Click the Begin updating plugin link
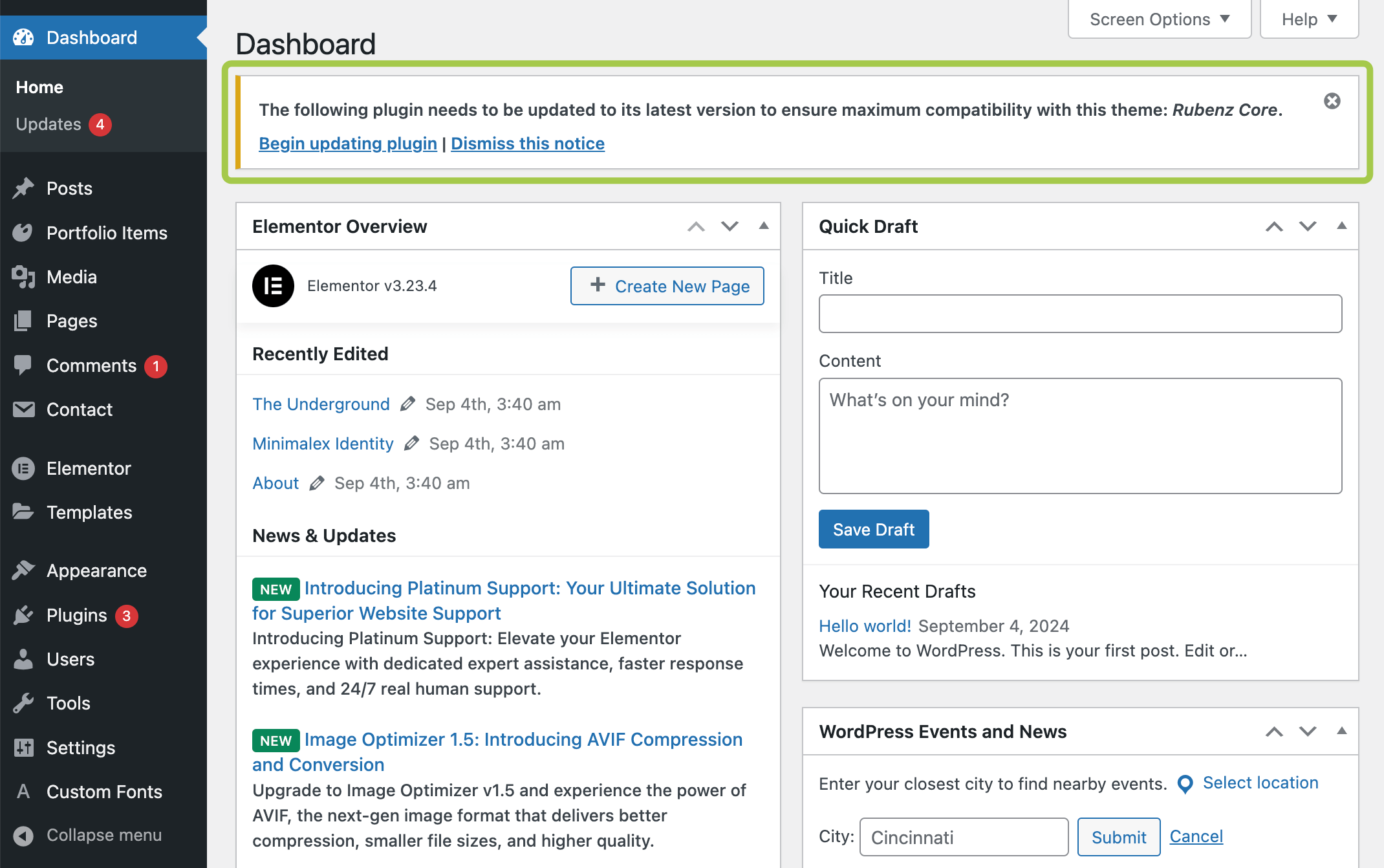This screenshot has width=1384, height=868. click(347, 144)
